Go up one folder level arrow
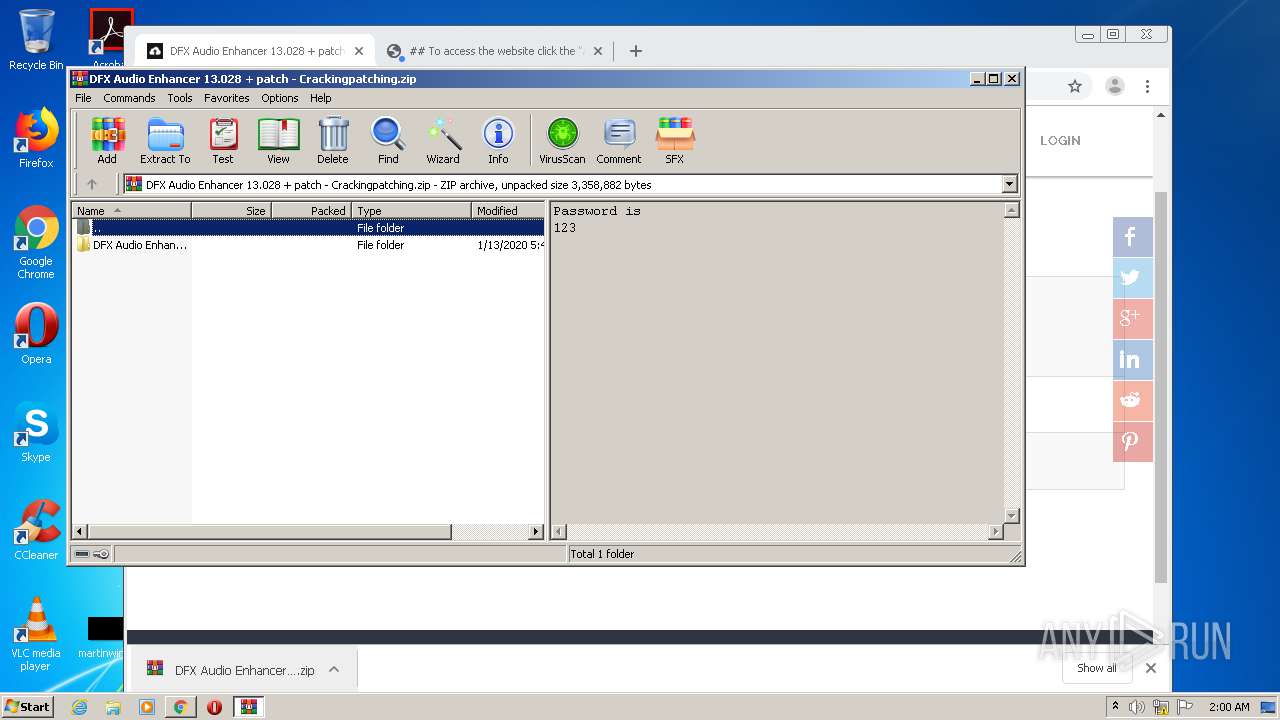Screen dimensions: 1280x720 (x=92, y=184)
